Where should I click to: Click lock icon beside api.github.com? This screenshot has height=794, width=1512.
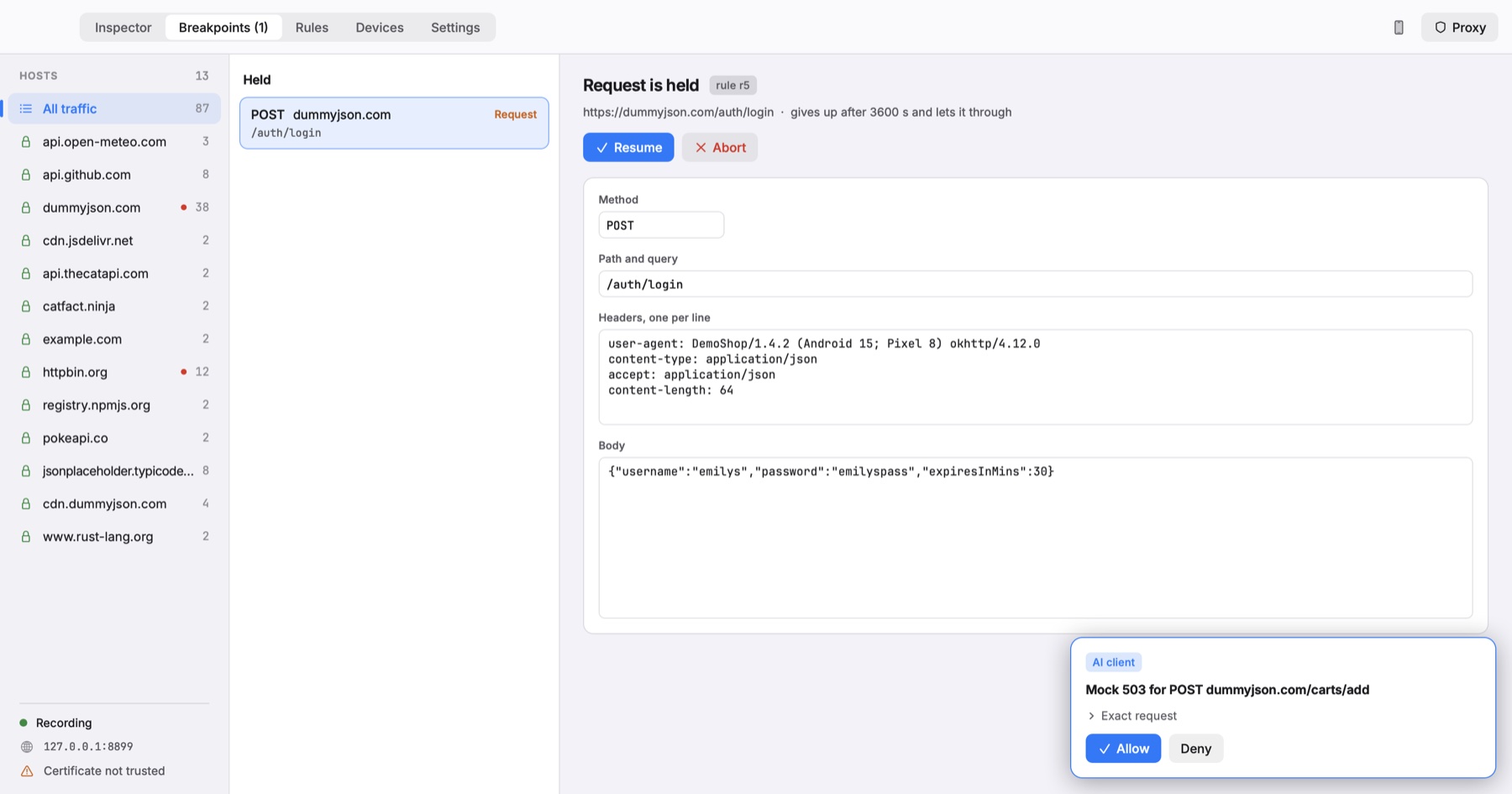coord(26,175)
